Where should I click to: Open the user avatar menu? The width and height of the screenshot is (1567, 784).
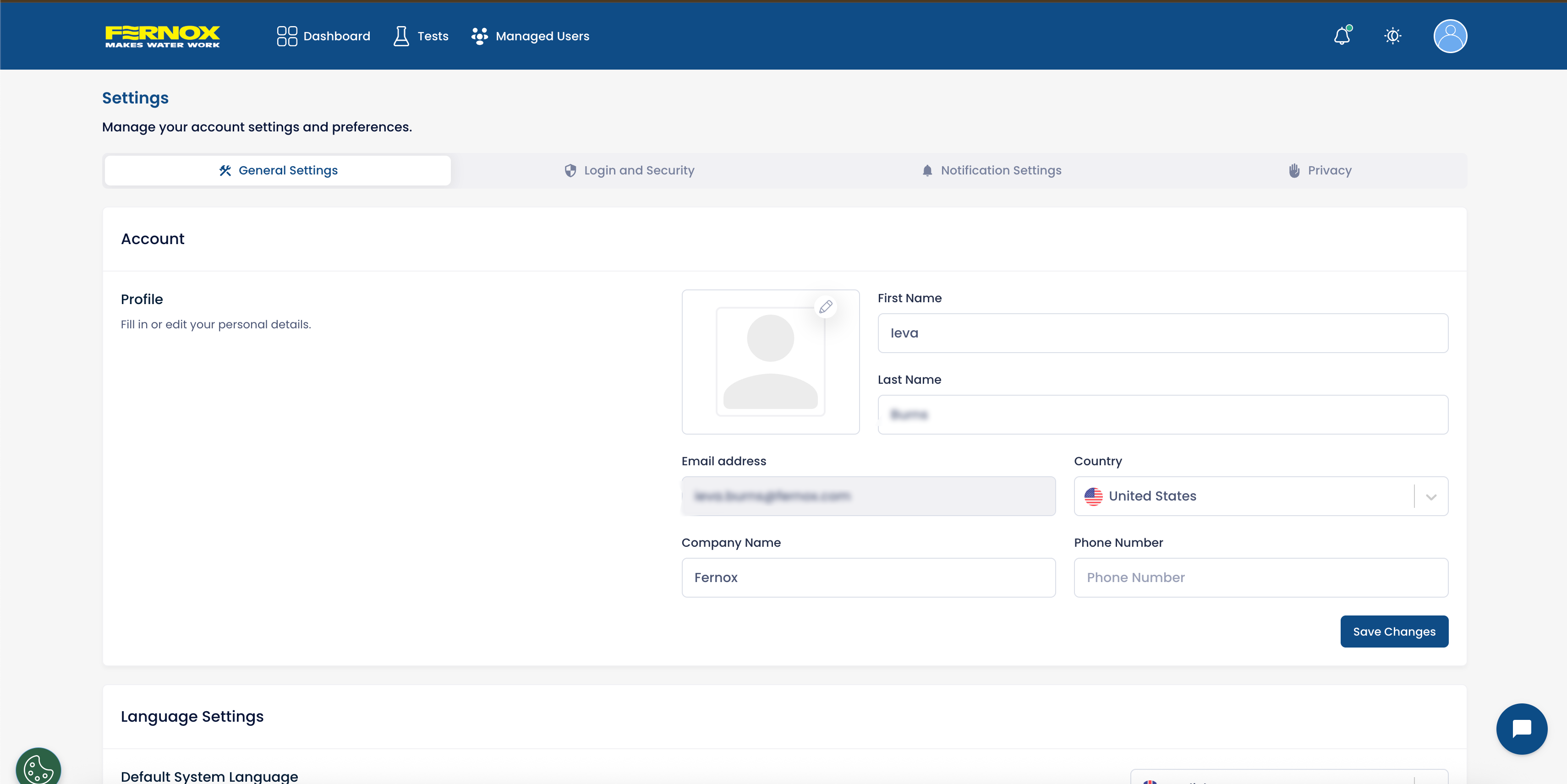pyautogui.click(x=1450, y=36)
